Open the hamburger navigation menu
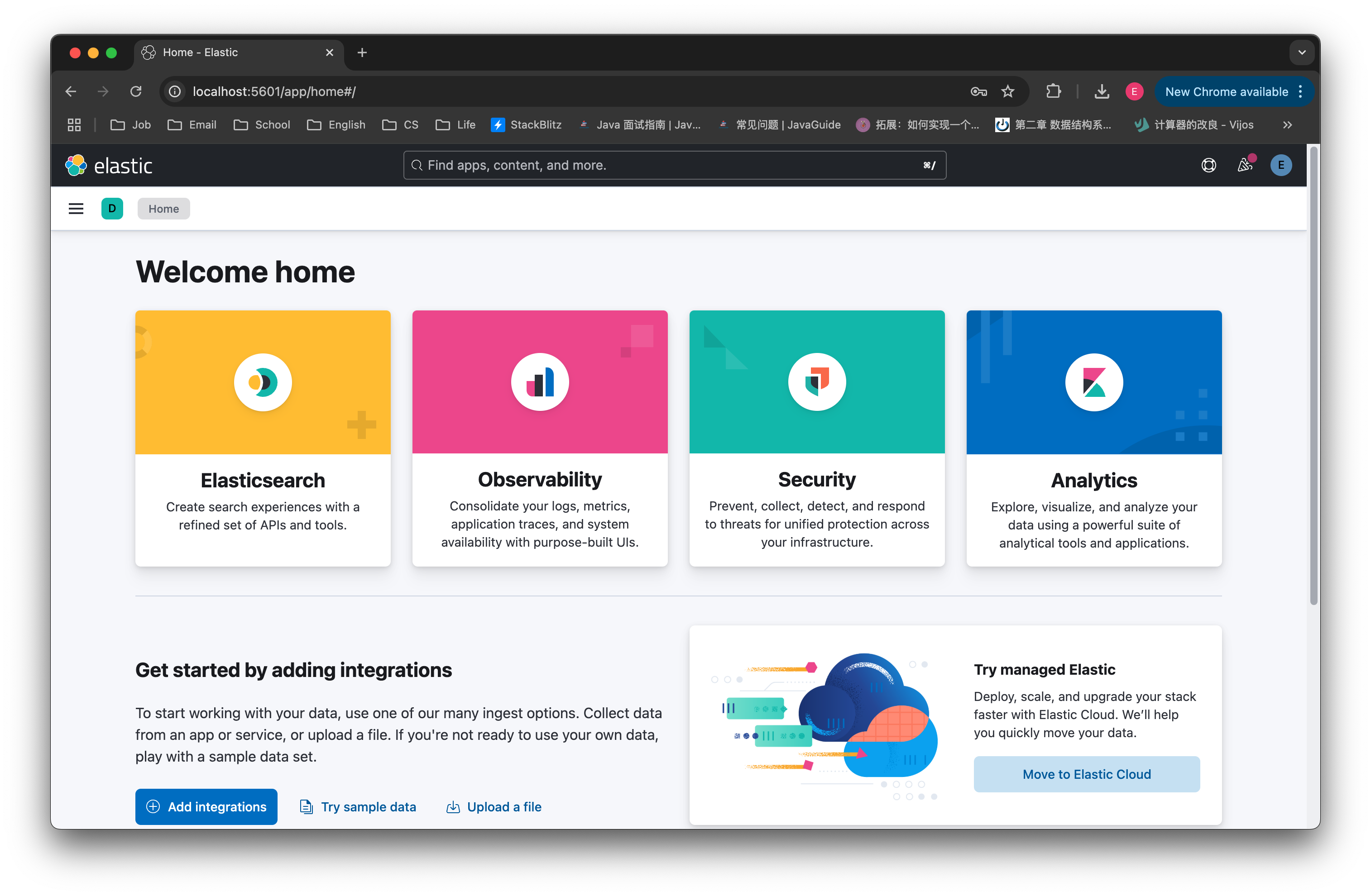The image size is (1371, 896). 76,209
